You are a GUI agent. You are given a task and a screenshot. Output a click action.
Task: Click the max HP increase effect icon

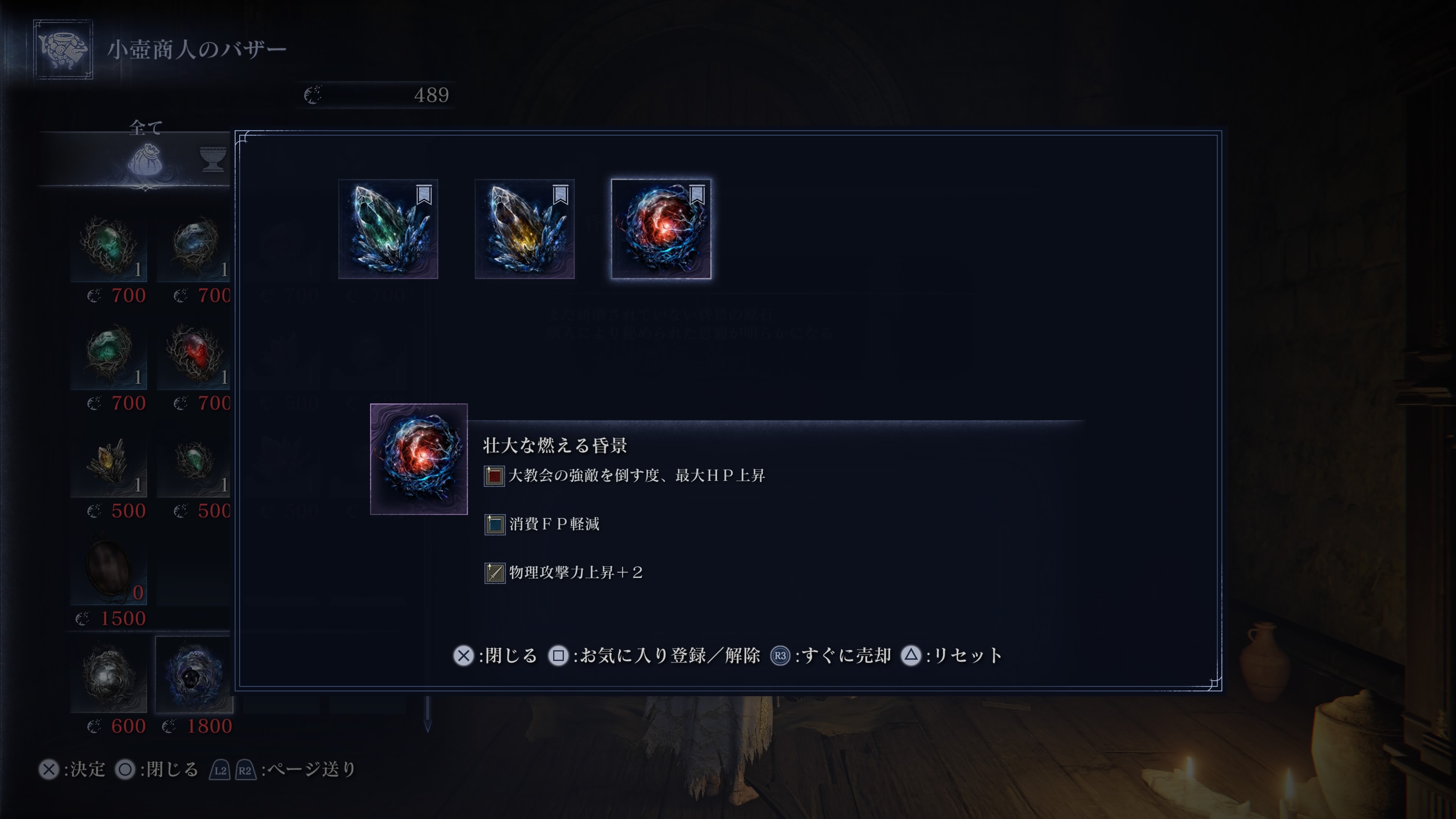[494, 476]
